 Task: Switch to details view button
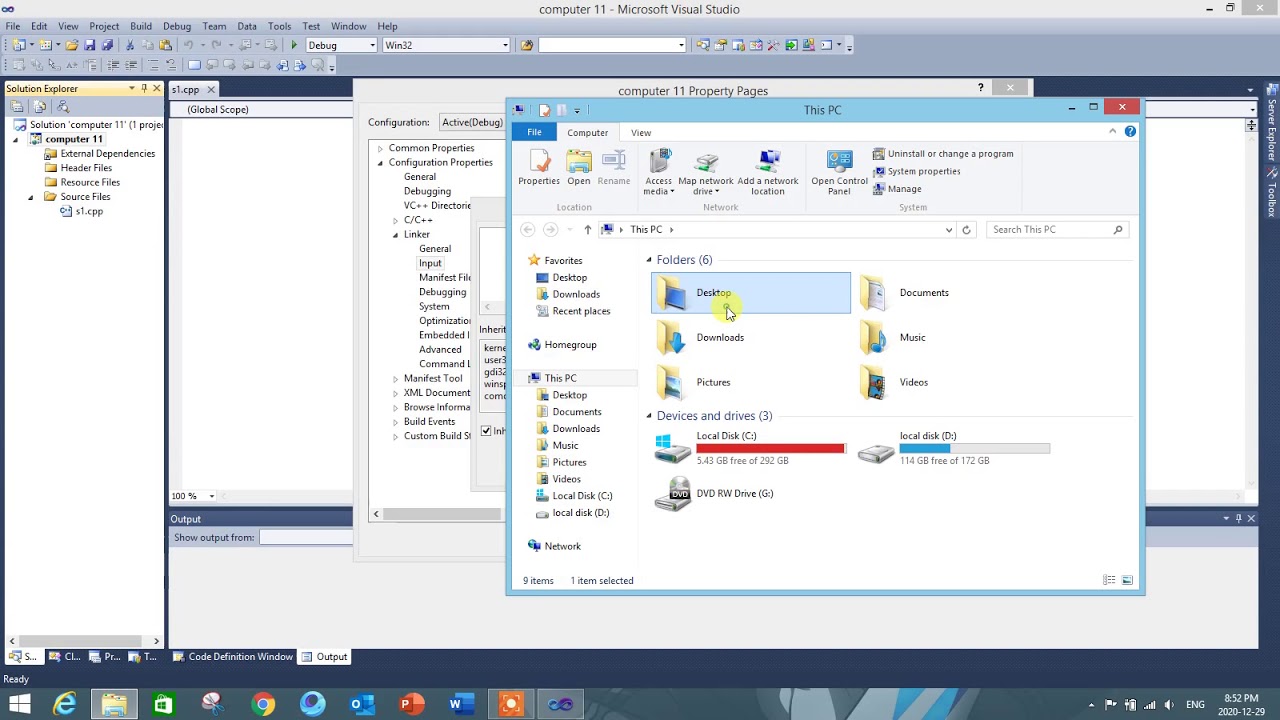pos(1109,580)
